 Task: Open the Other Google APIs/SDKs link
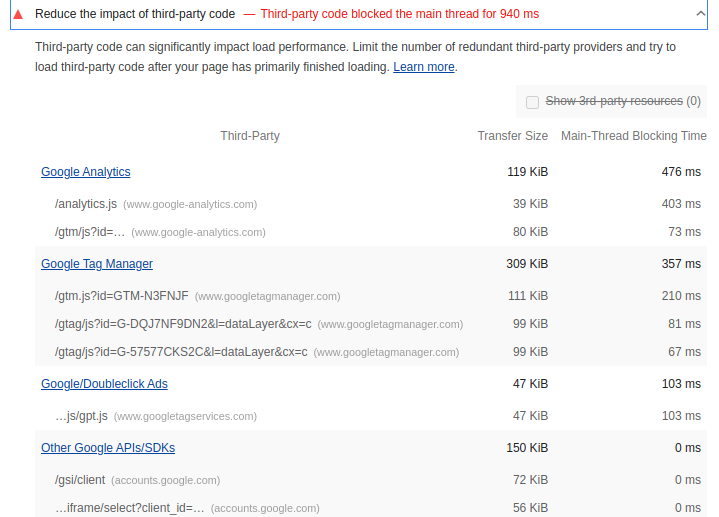pos(108,448)
